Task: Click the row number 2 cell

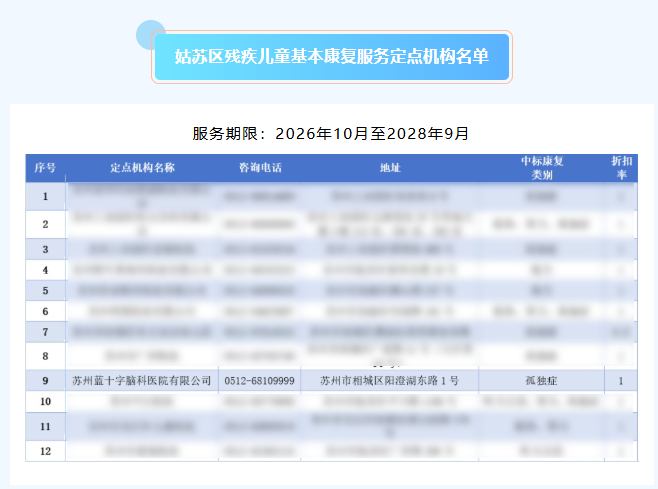Action: 45,225
